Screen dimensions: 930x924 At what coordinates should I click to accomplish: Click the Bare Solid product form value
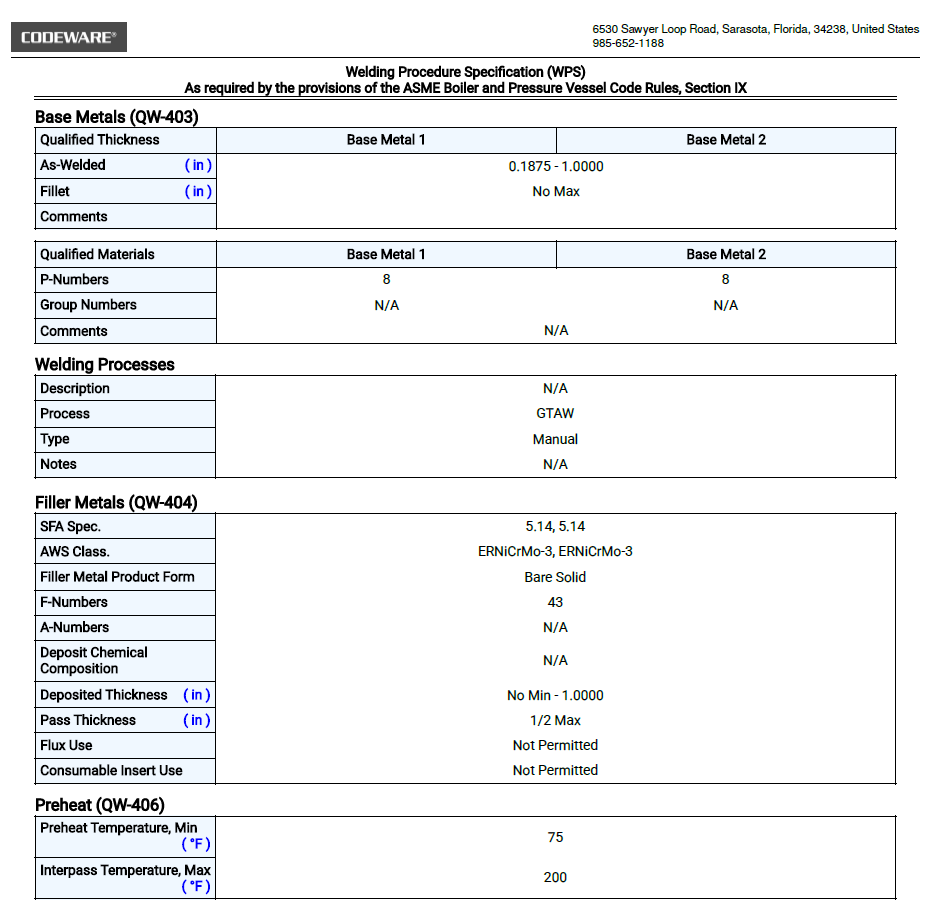[555, 577]
